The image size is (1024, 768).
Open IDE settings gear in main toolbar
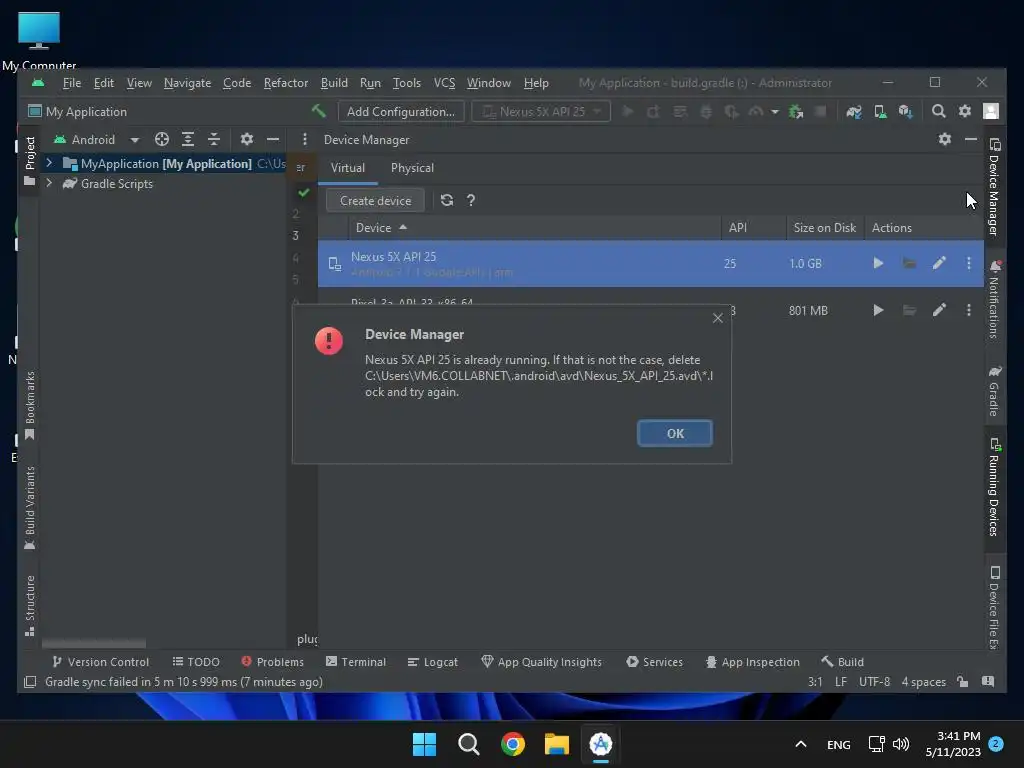pos(965,112)
